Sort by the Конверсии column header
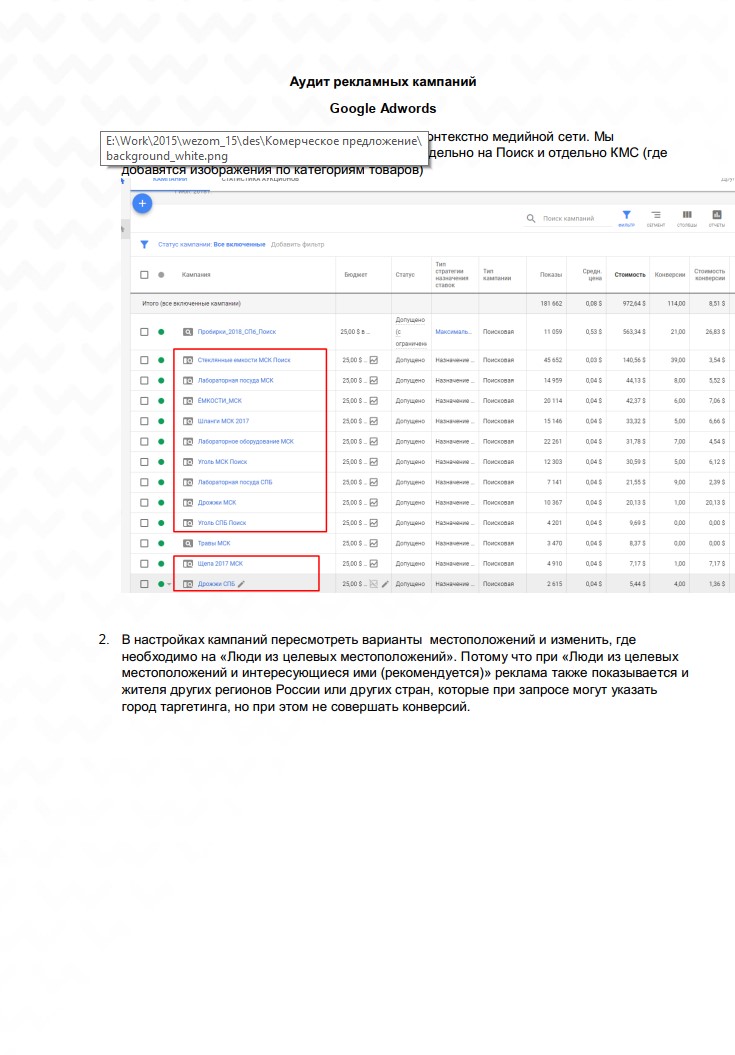 tap(670, 275)
